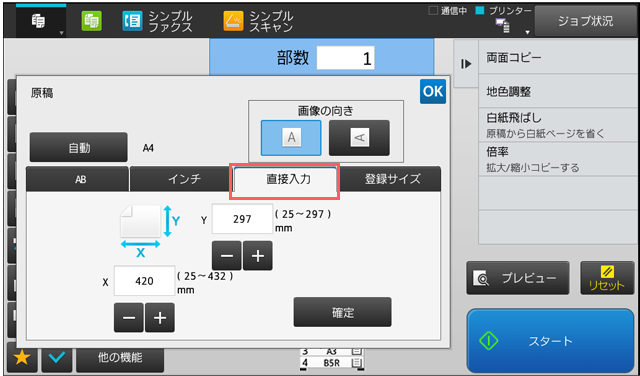This screenshot has width=640, height=376.
Task: Open シンプルファクス mode
Action: click(157, 21)
